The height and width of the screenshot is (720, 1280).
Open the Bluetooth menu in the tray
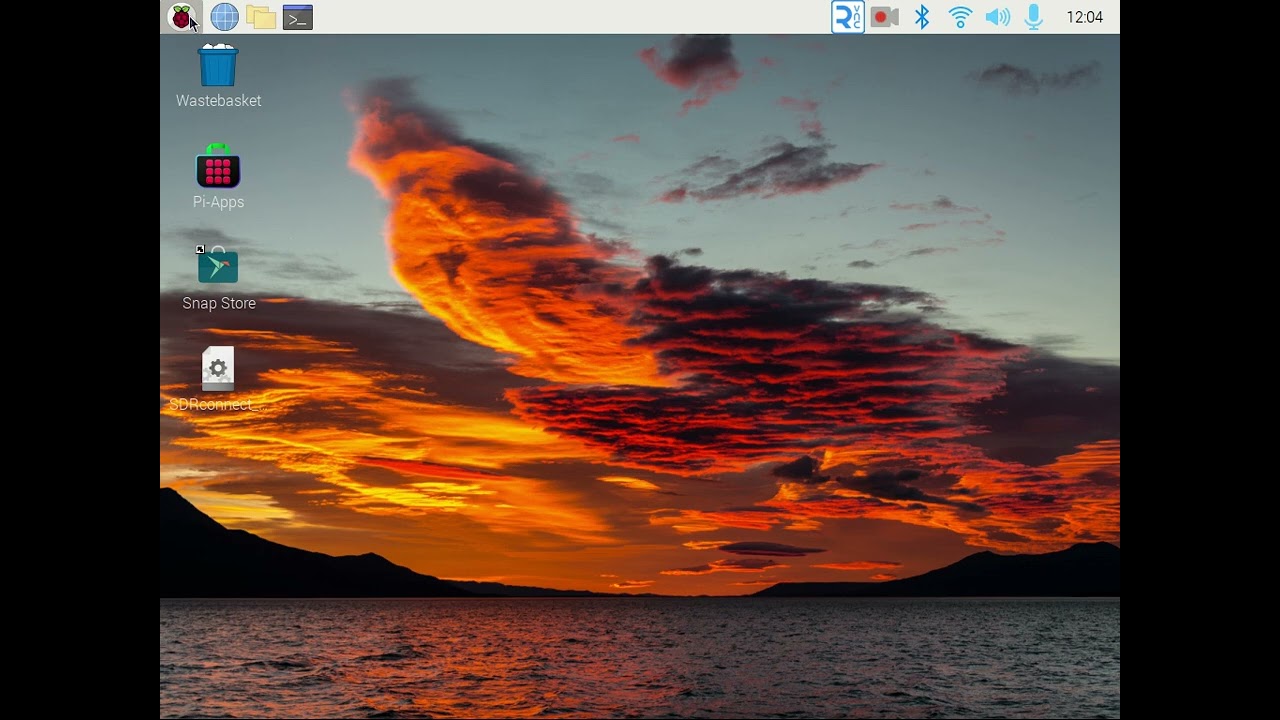coord(922,17)
